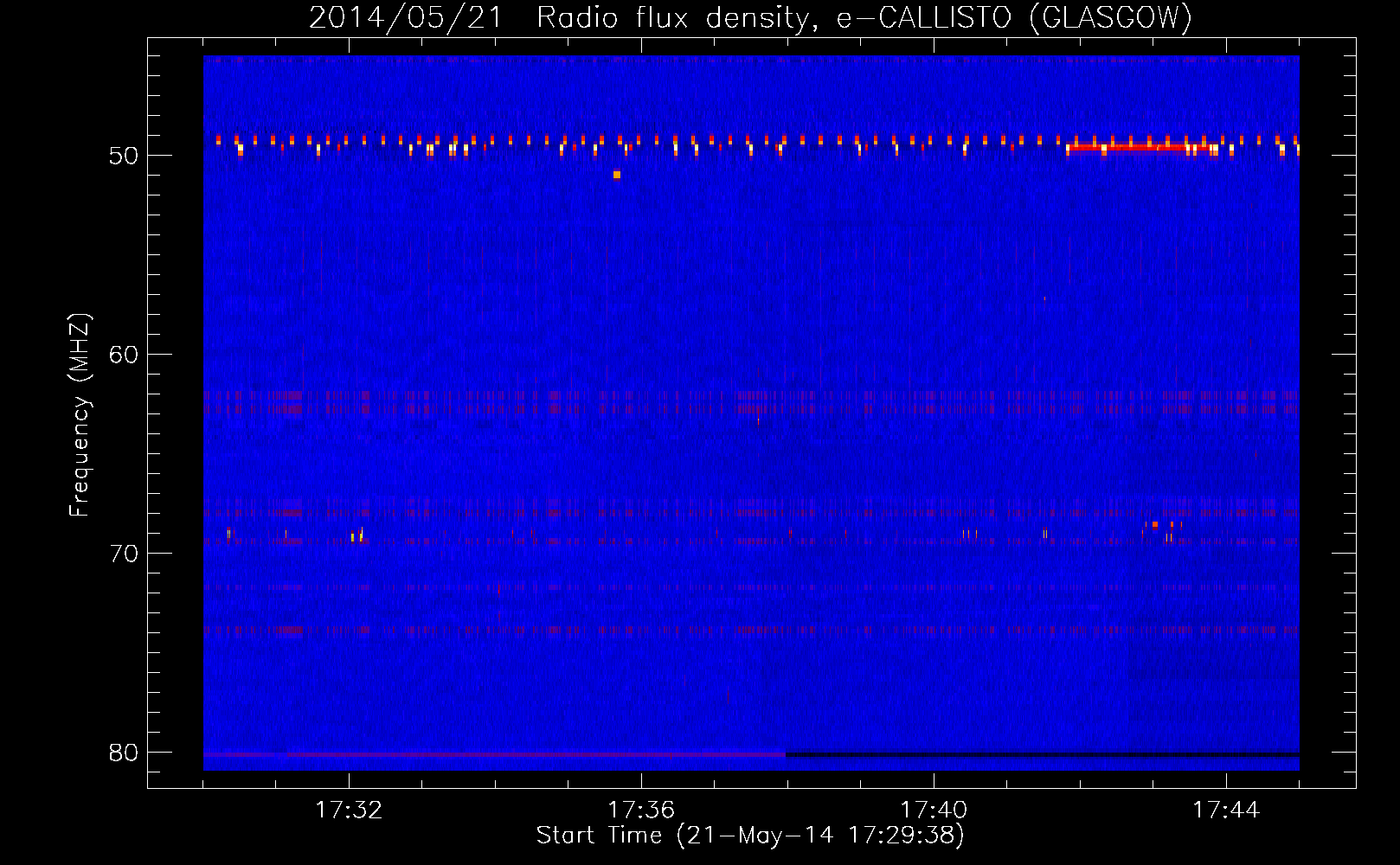Click the red spot near 69 MHz at 17:43

(x=1154, y=524)
